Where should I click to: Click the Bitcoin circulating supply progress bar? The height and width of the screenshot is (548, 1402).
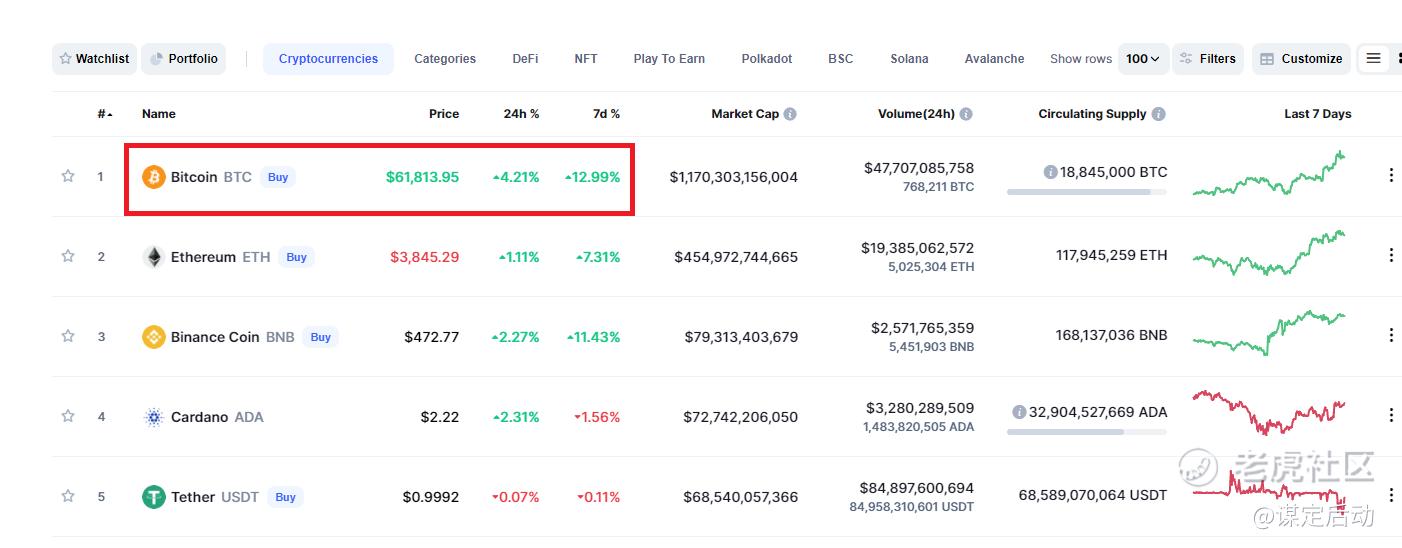1086,191
